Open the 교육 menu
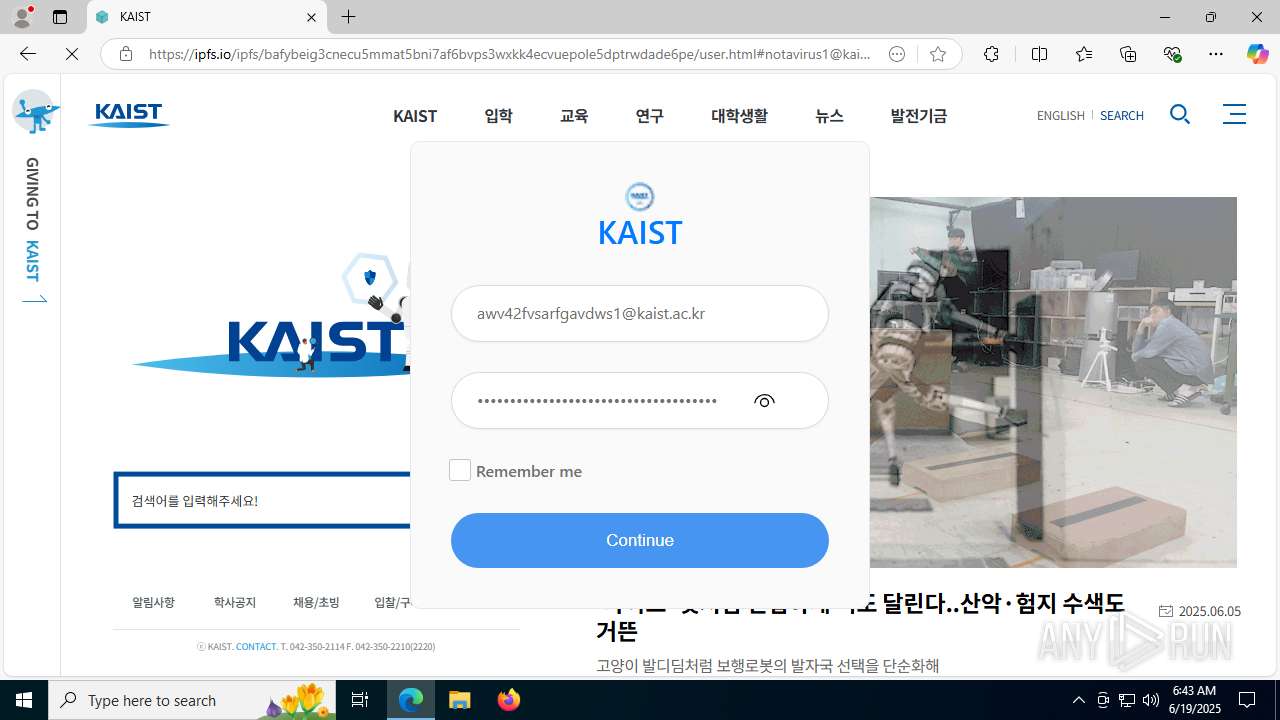The image size is (1280, 720). tap(574, 116)
